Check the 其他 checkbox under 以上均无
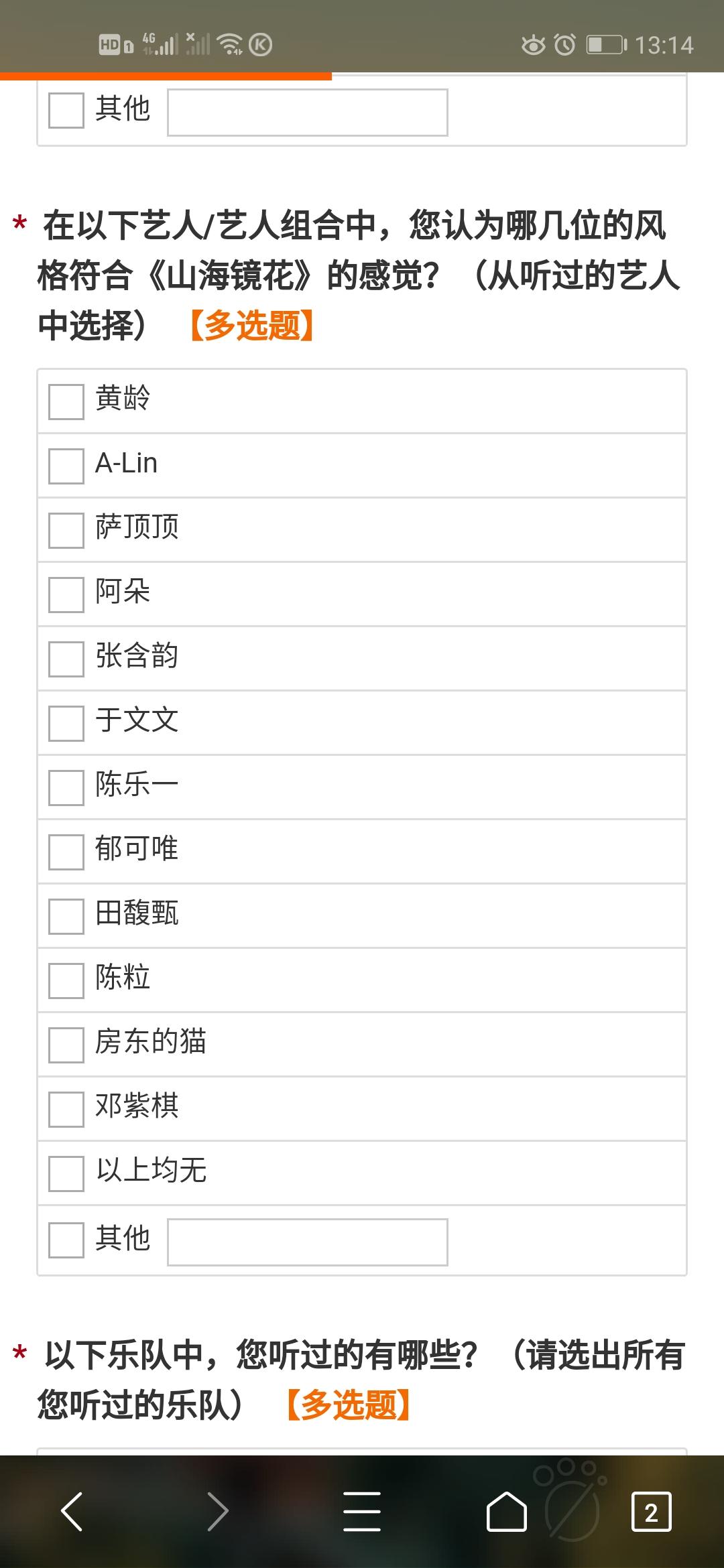This screenshot has height=1568, width=724. 66,1240
